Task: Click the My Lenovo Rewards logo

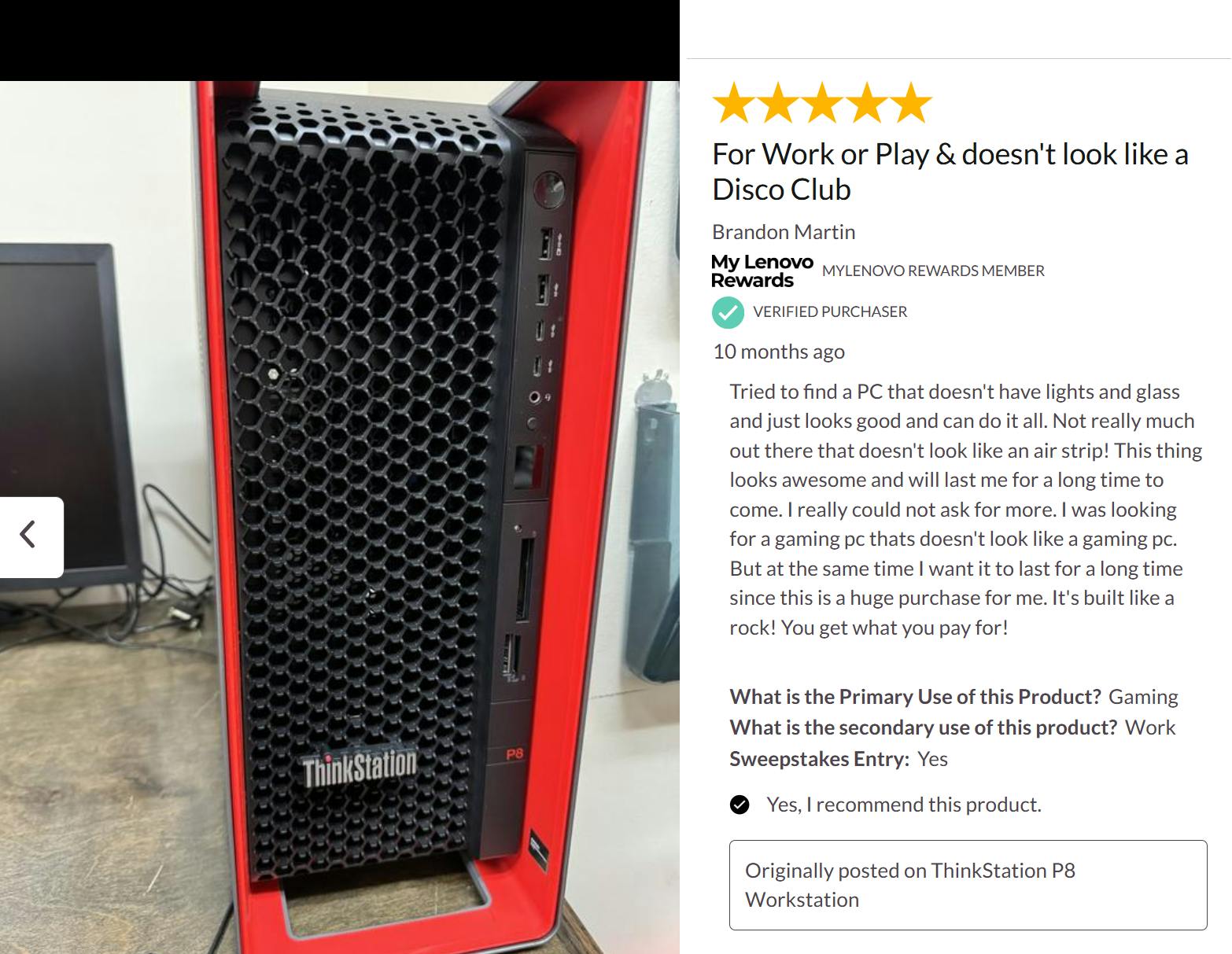Action: 762,271
